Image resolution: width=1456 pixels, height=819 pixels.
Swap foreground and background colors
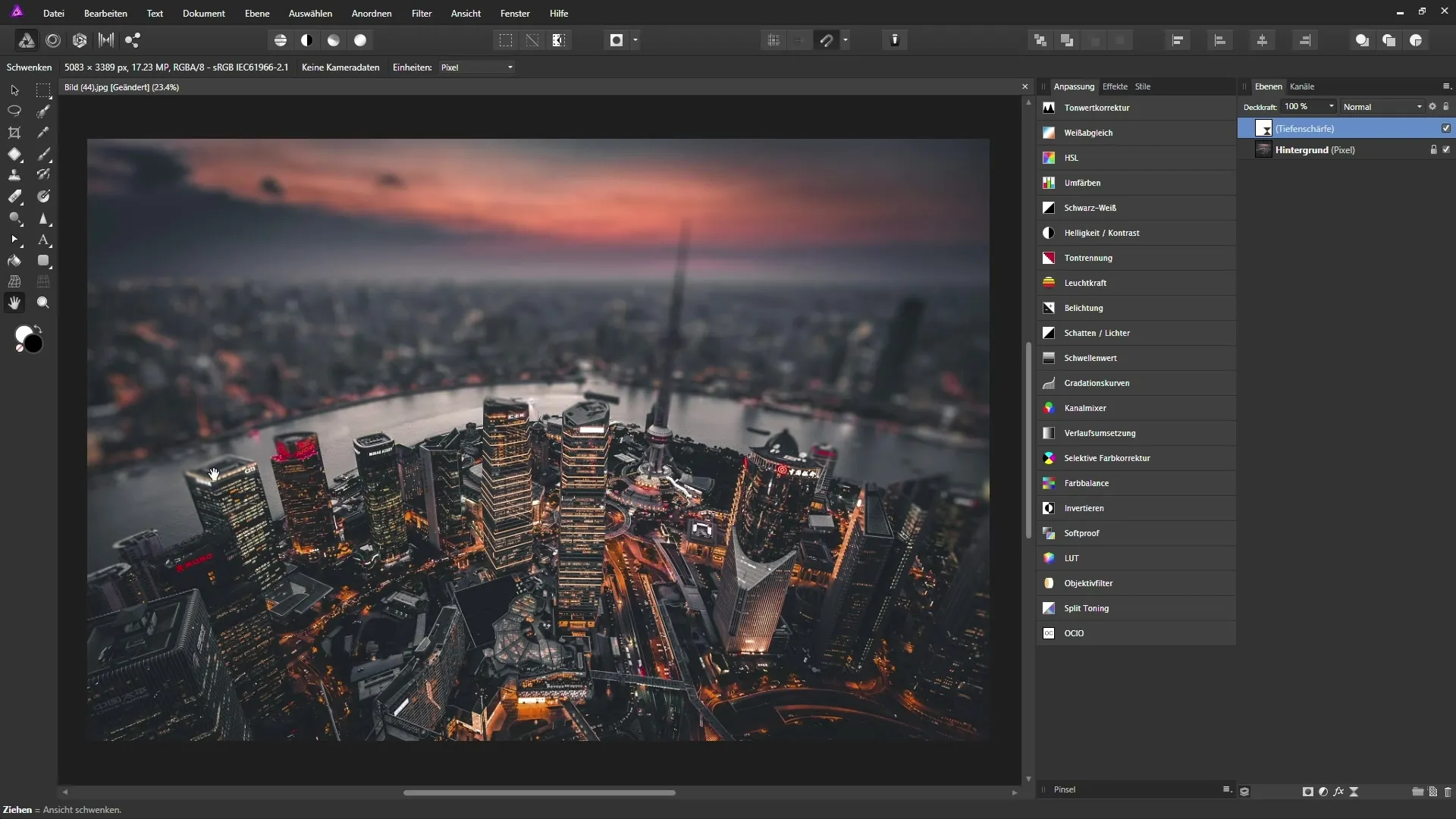coord(38,329)
